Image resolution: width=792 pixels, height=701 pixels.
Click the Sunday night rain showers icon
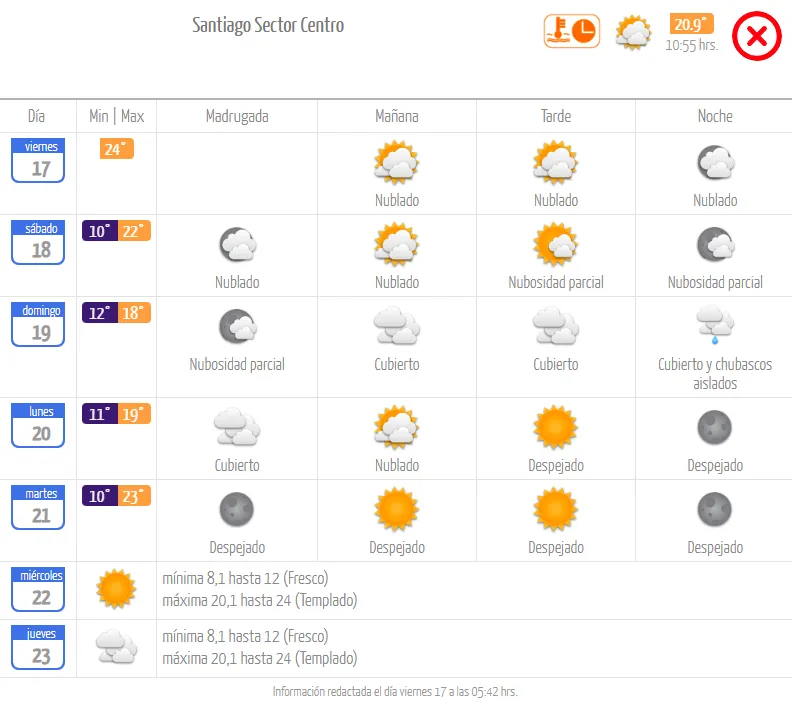click(715, 325)
